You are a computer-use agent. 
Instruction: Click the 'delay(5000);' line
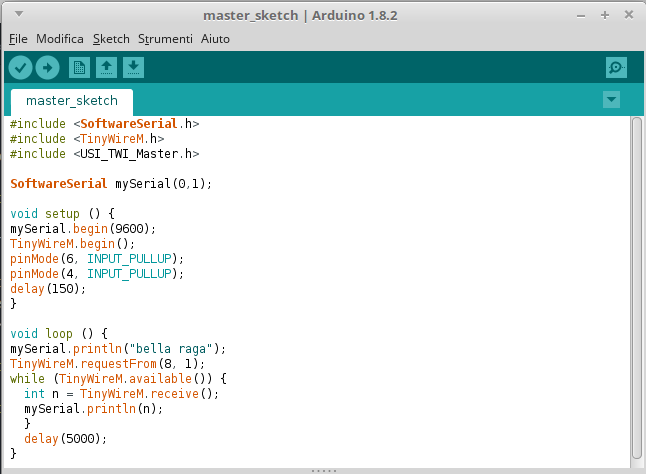coord(66,439)
